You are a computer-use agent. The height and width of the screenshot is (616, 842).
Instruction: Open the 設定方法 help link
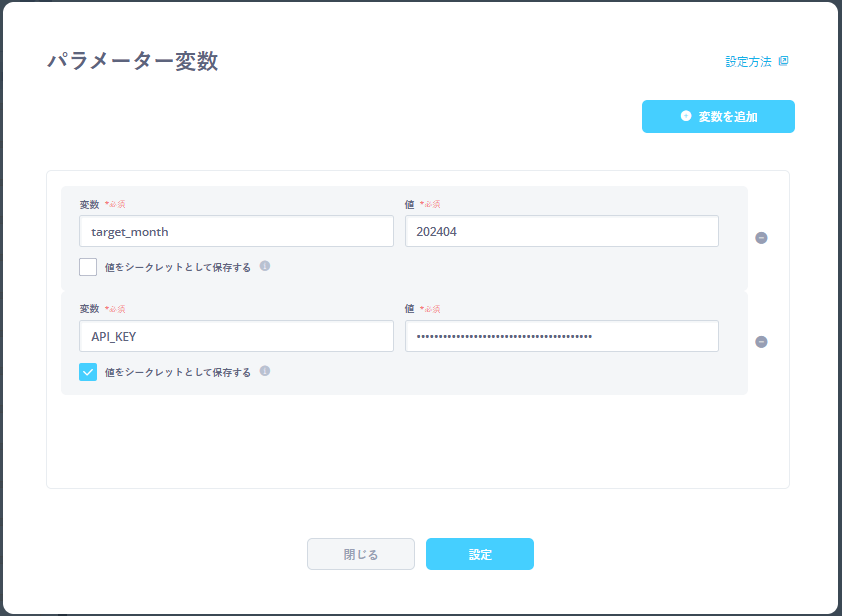[748, 61]
